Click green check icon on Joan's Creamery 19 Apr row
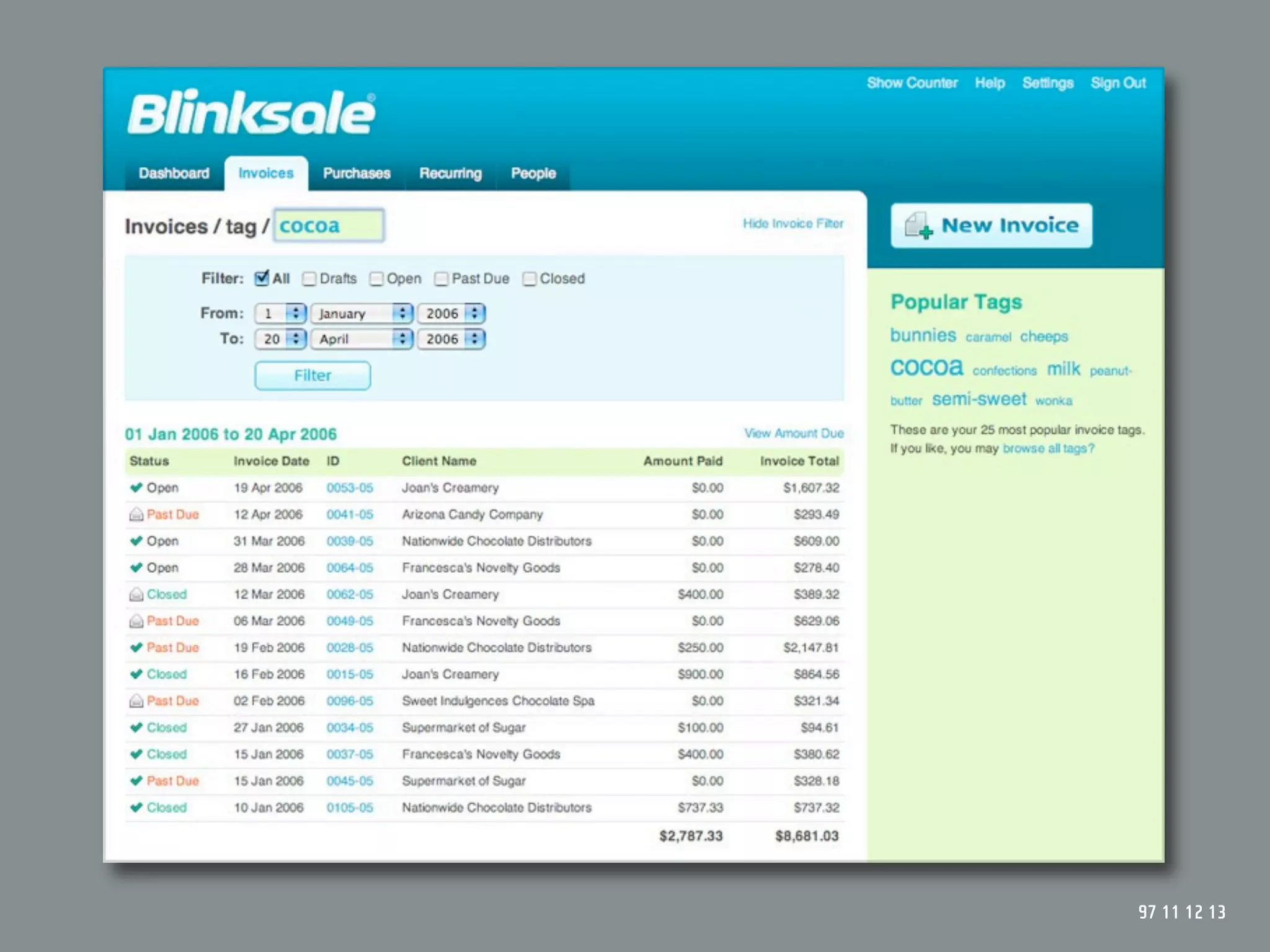Viewport: 1270px width, 952px height. coord(136,488)
